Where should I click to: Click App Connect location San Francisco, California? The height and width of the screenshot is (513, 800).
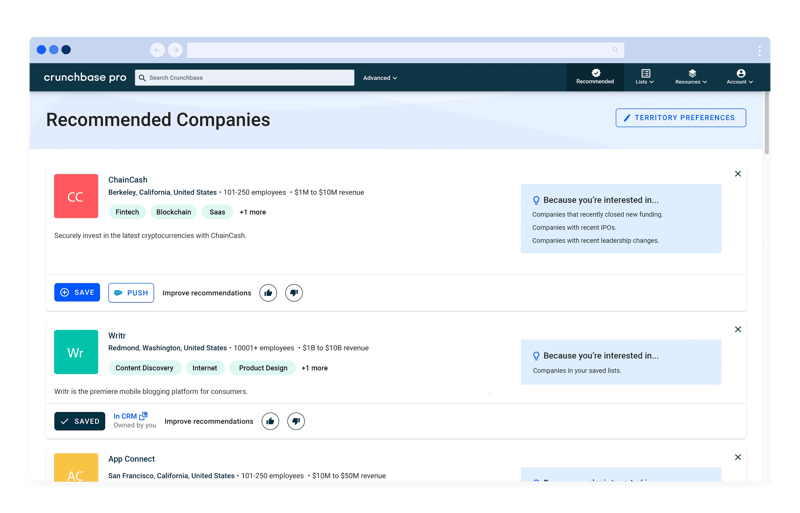[171, 475]
